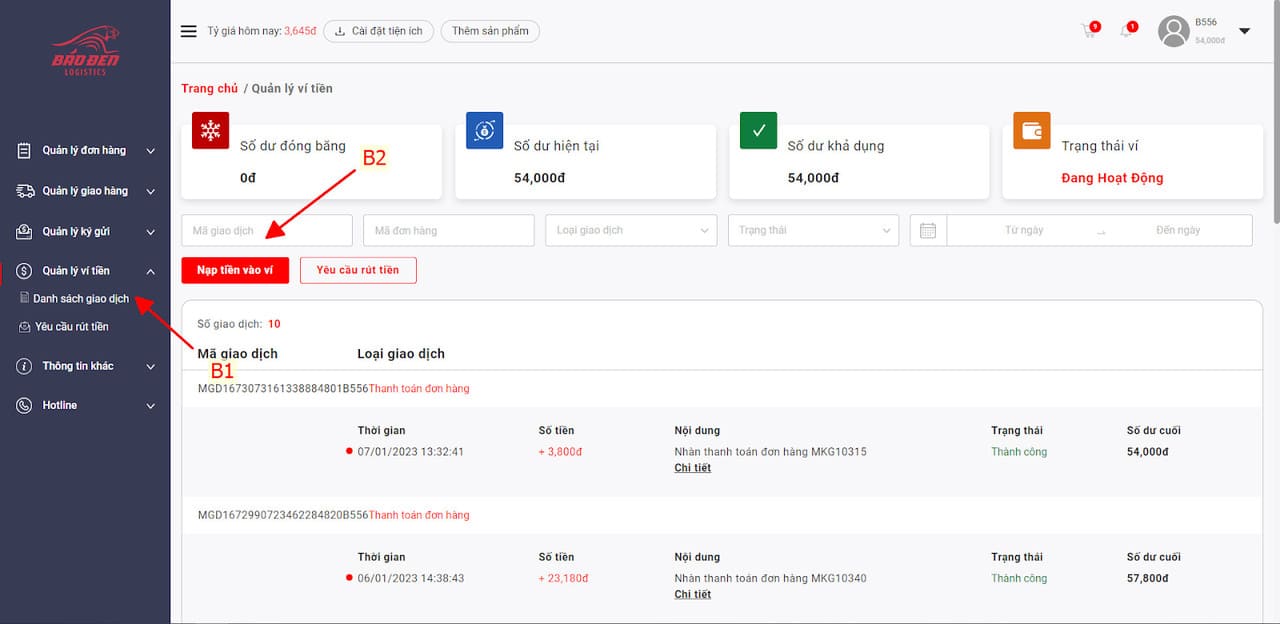Click the Yêu cầu rút tiền outlined button
The image size is (1280, 624).
click(x=357, y=270)
